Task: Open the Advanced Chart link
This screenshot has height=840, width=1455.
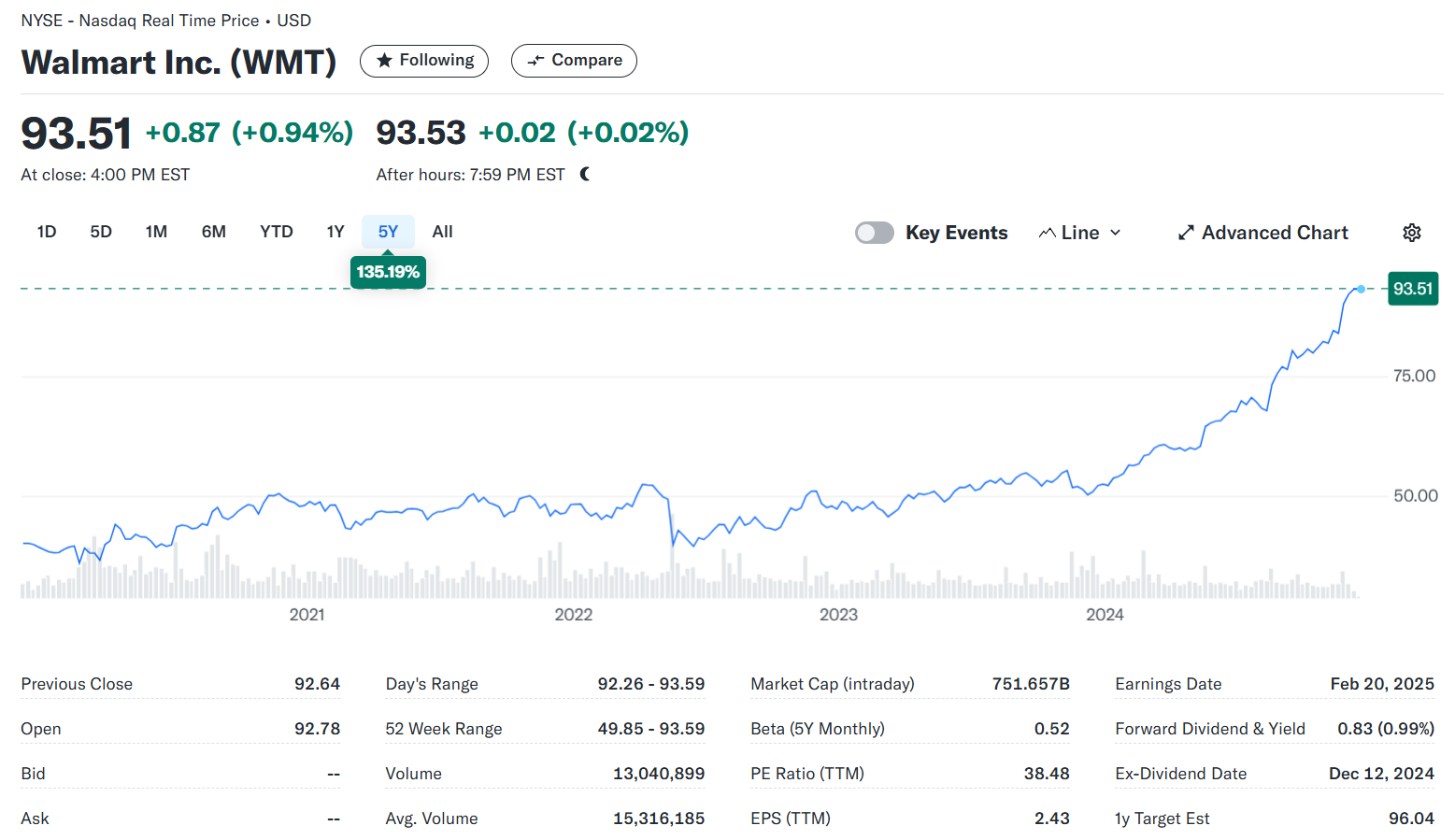Action: (x=1262, y=233)
